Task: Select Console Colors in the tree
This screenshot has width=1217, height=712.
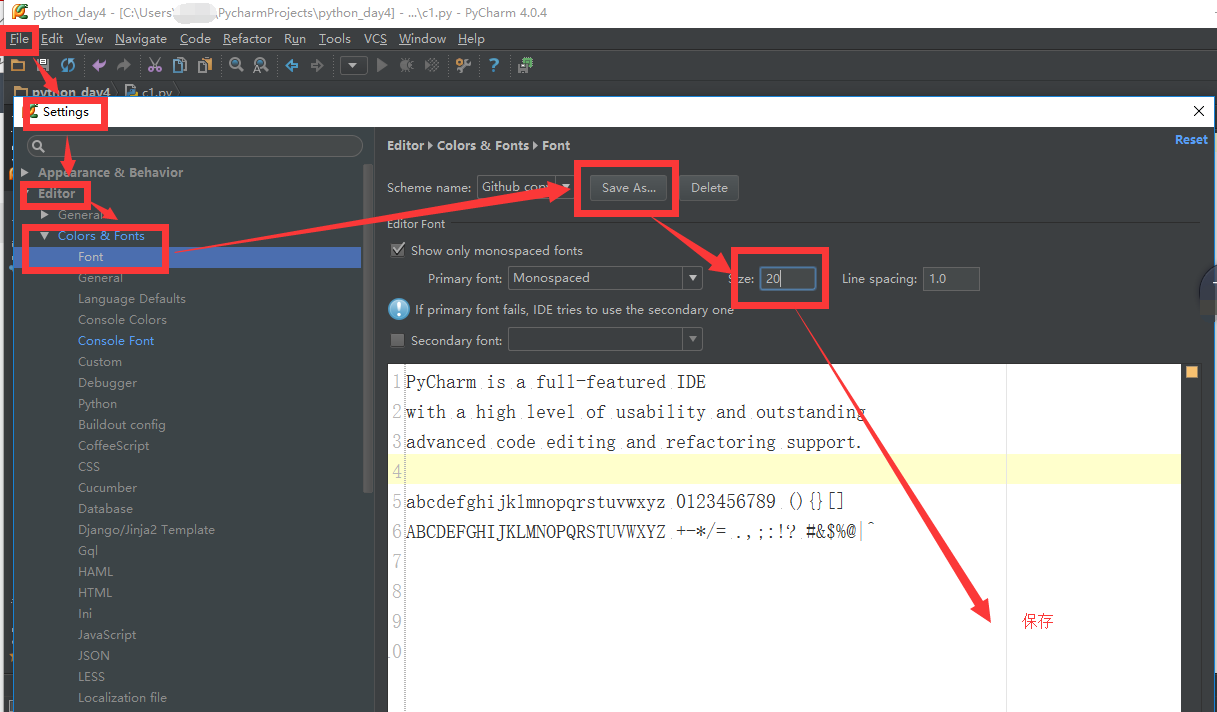Action: click(x=122, y=319)
